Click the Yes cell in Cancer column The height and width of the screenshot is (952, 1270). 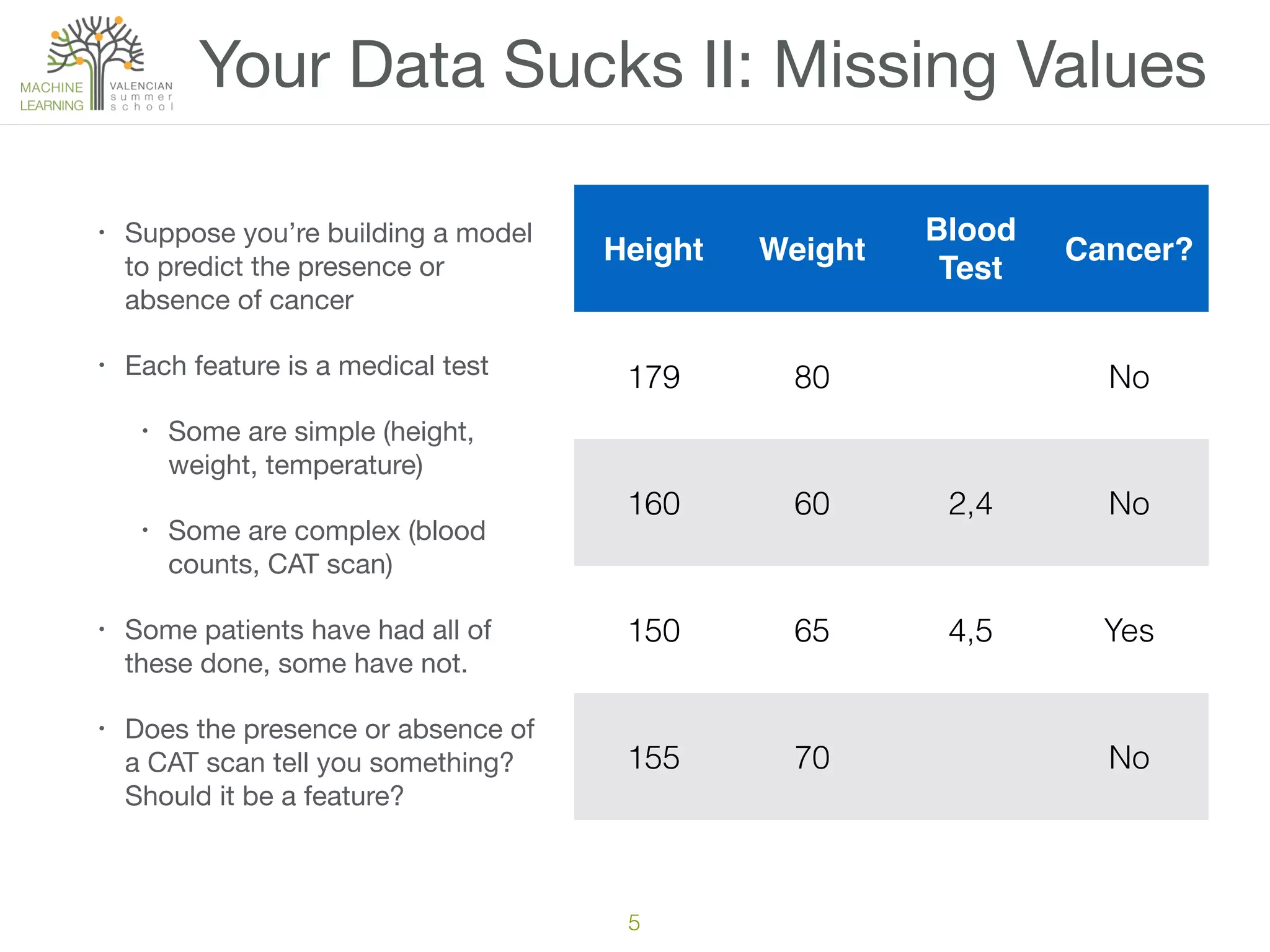tap(1129, 630)
